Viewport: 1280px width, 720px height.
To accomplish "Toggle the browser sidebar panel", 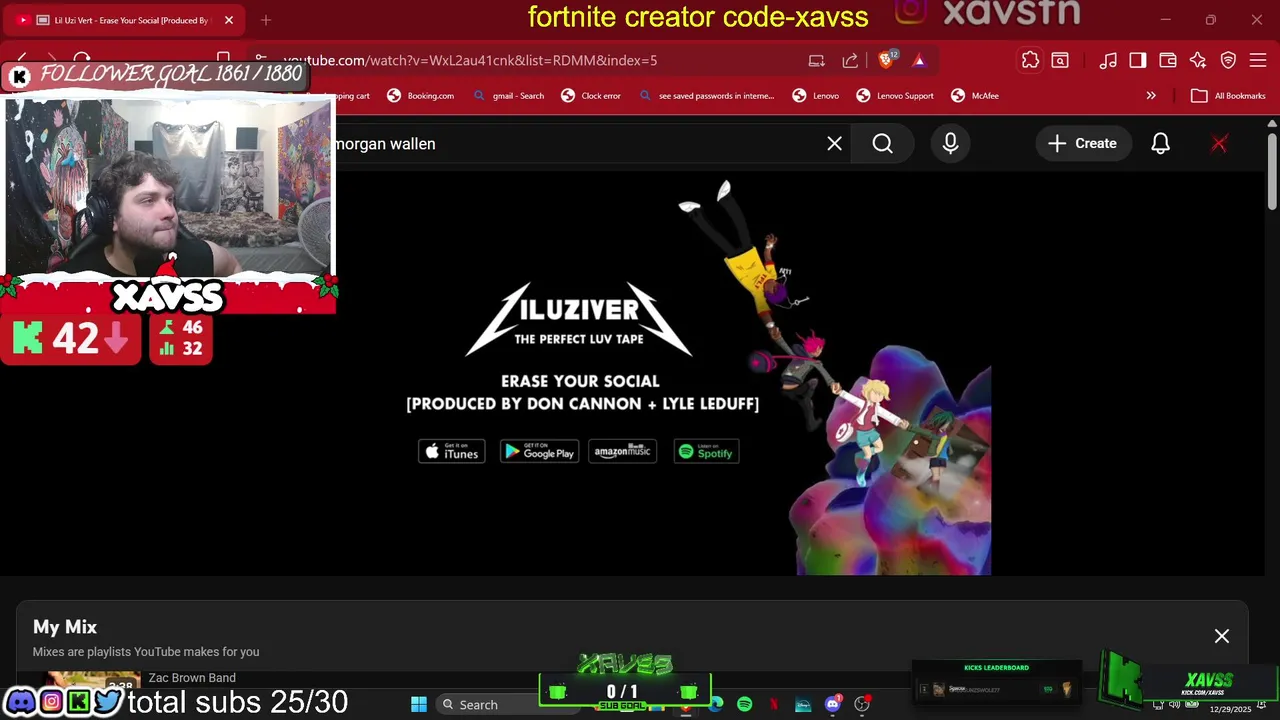I will pyautogui.click(x=1138, y=61).
